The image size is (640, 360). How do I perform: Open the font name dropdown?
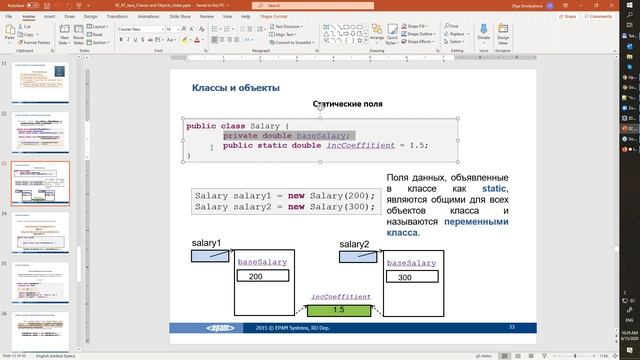pos(162,29)
